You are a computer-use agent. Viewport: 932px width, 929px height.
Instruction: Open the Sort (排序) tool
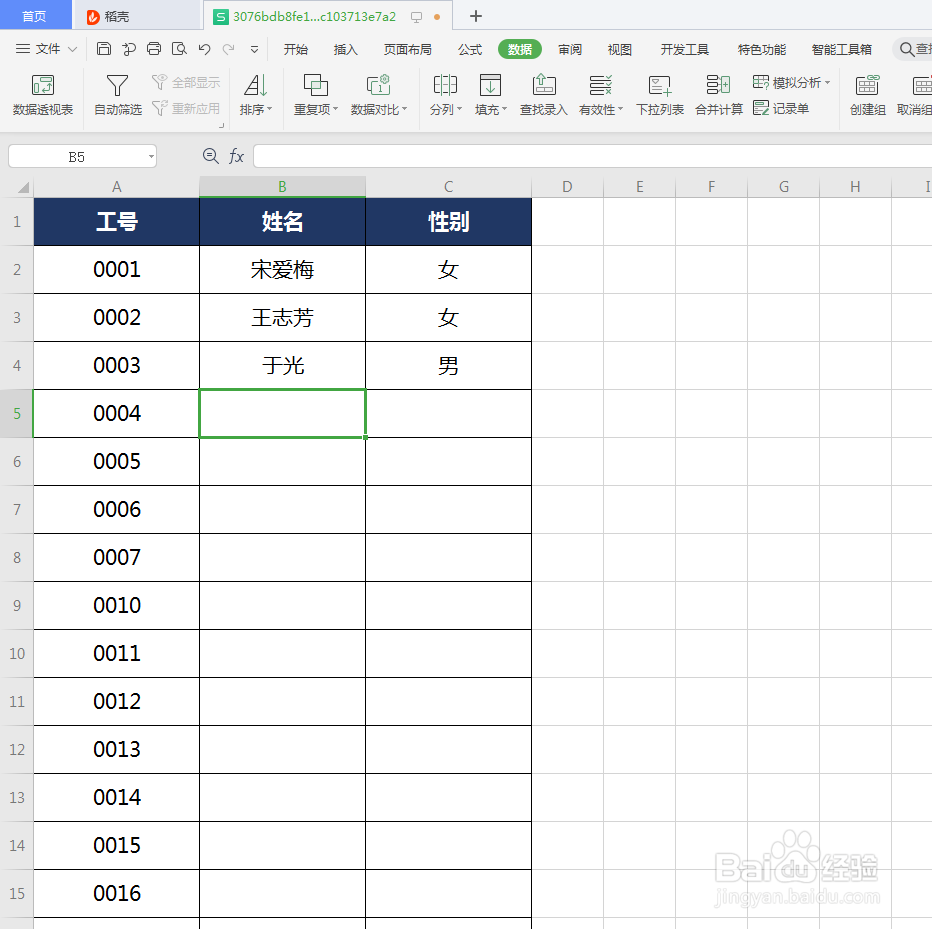pyautogui.click(x=256, y=95)
